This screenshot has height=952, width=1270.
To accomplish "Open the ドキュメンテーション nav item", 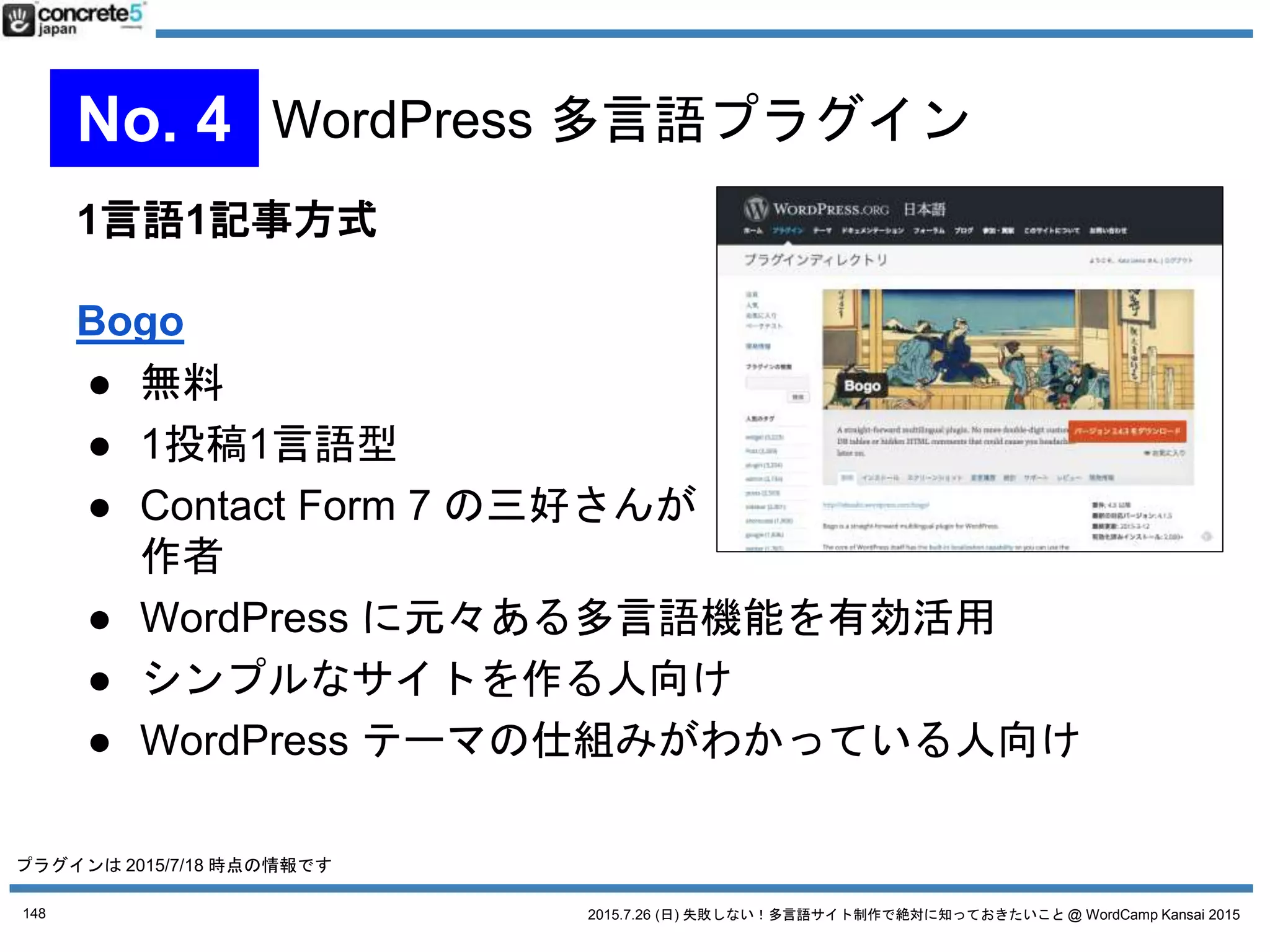I will click(873, 231).
